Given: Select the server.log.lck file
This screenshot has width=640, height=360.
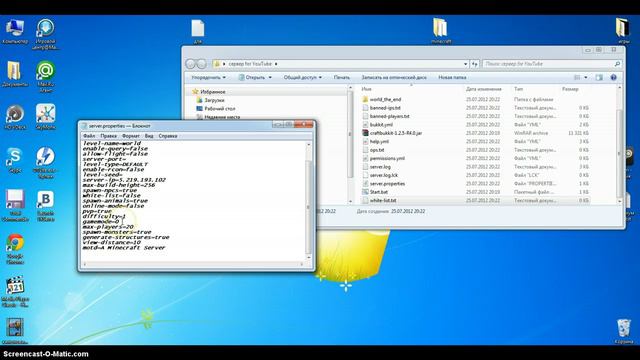Looking at the screenshot, I should (384, 175).
